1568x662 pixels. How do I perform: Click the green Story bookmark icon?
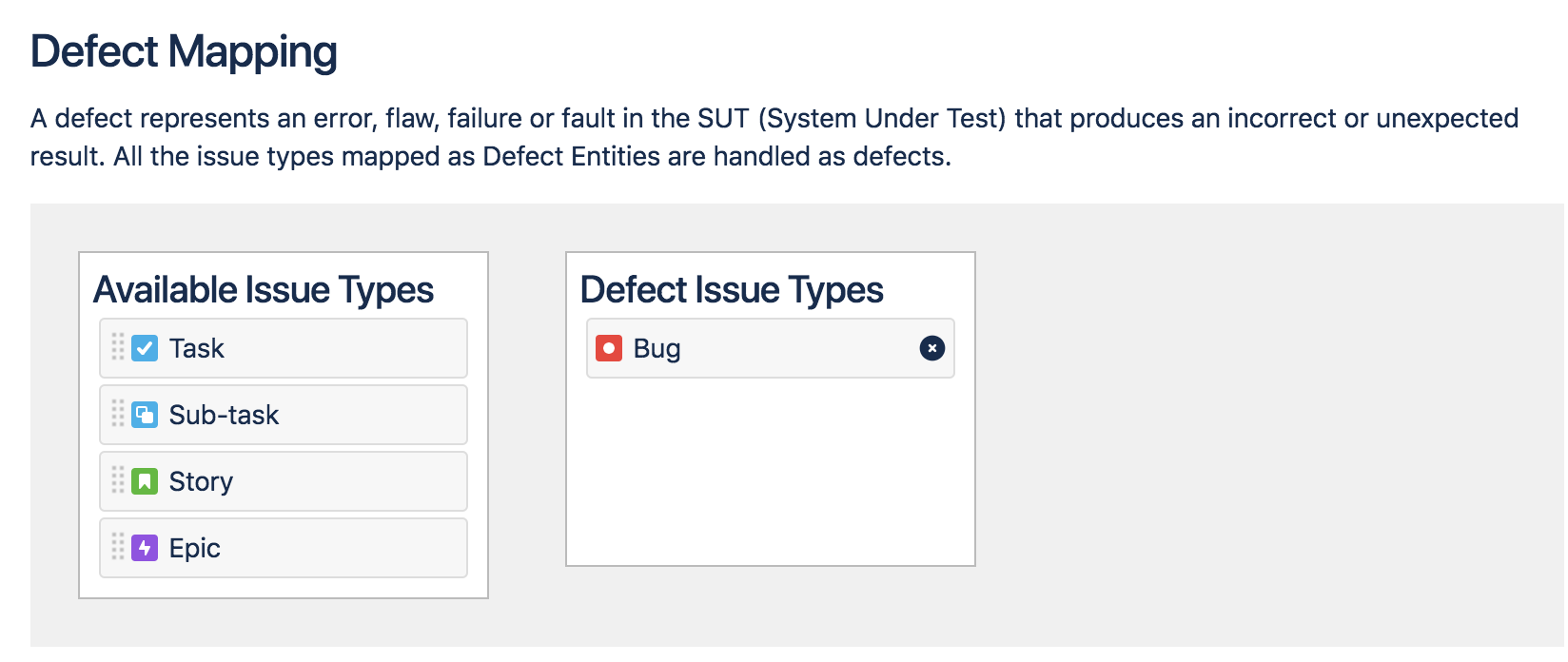click(145, 481)
